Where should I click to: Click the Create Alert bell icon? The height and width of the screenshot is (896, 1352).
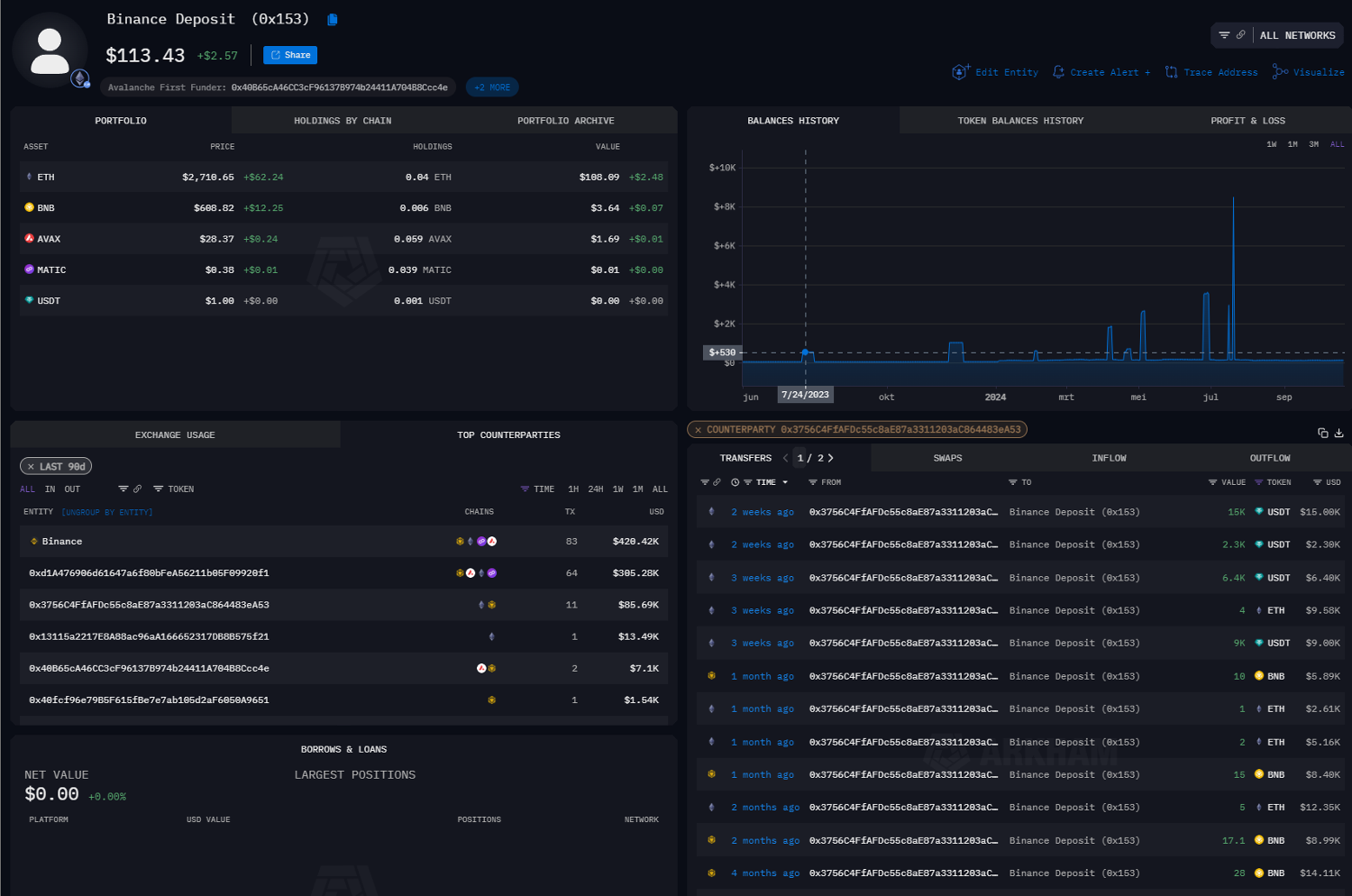tap(1058, 72)
